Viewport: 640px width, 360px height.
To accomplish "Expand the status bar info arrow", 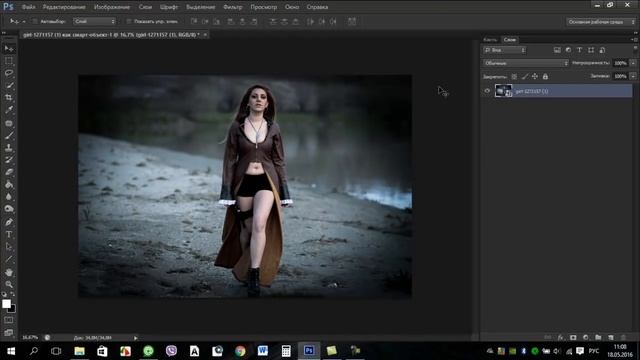I will (136, 338).
